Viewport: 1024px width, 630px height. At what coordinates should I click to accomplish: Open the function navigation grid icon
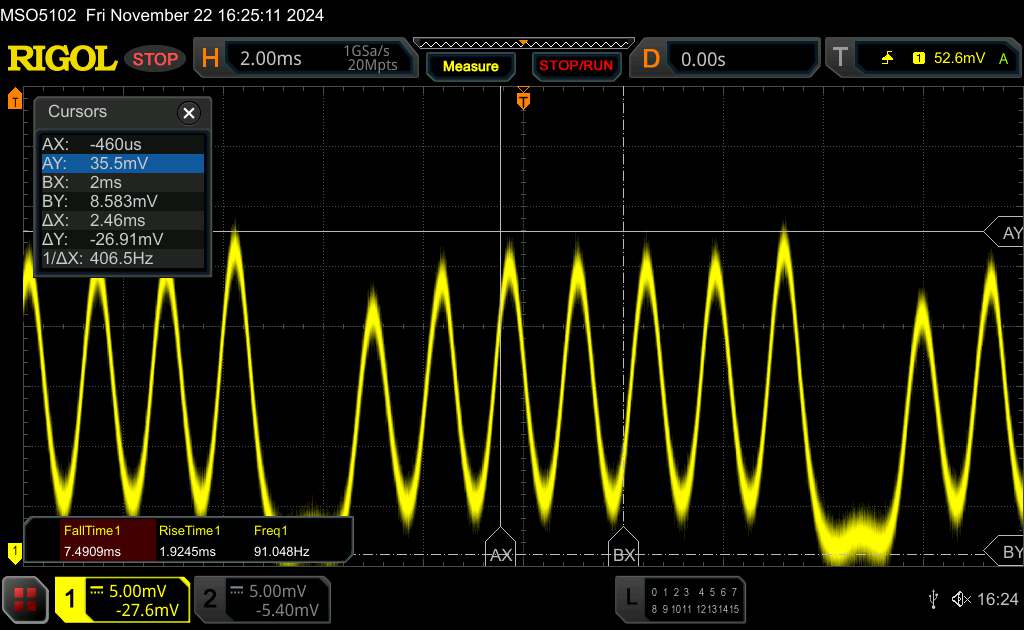point(25,599)
